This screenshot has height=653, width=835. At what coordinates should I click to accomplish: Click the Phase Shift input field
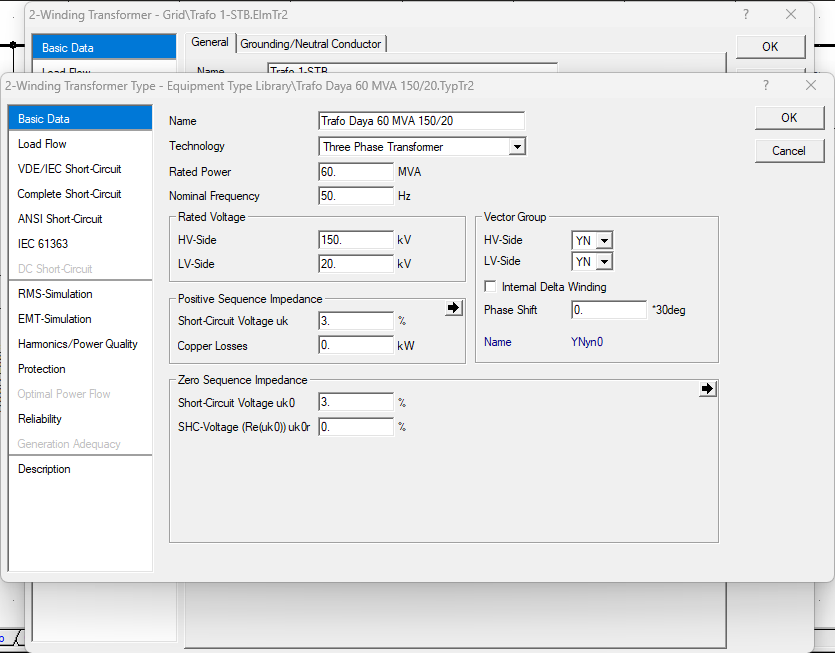click(x=609, y=310)
